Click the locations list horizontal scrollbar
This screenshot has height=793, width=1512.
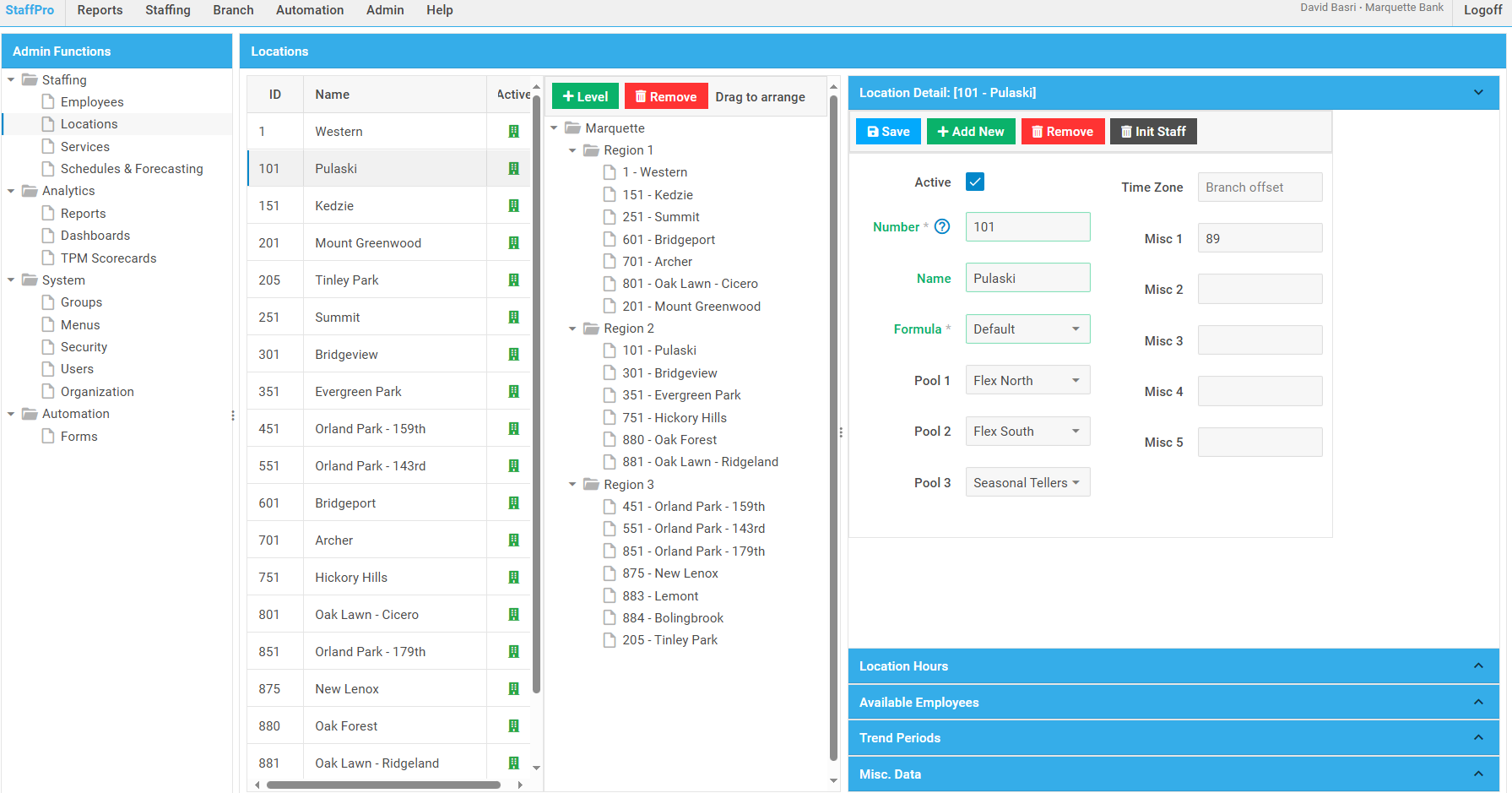(x=383, y=785)
